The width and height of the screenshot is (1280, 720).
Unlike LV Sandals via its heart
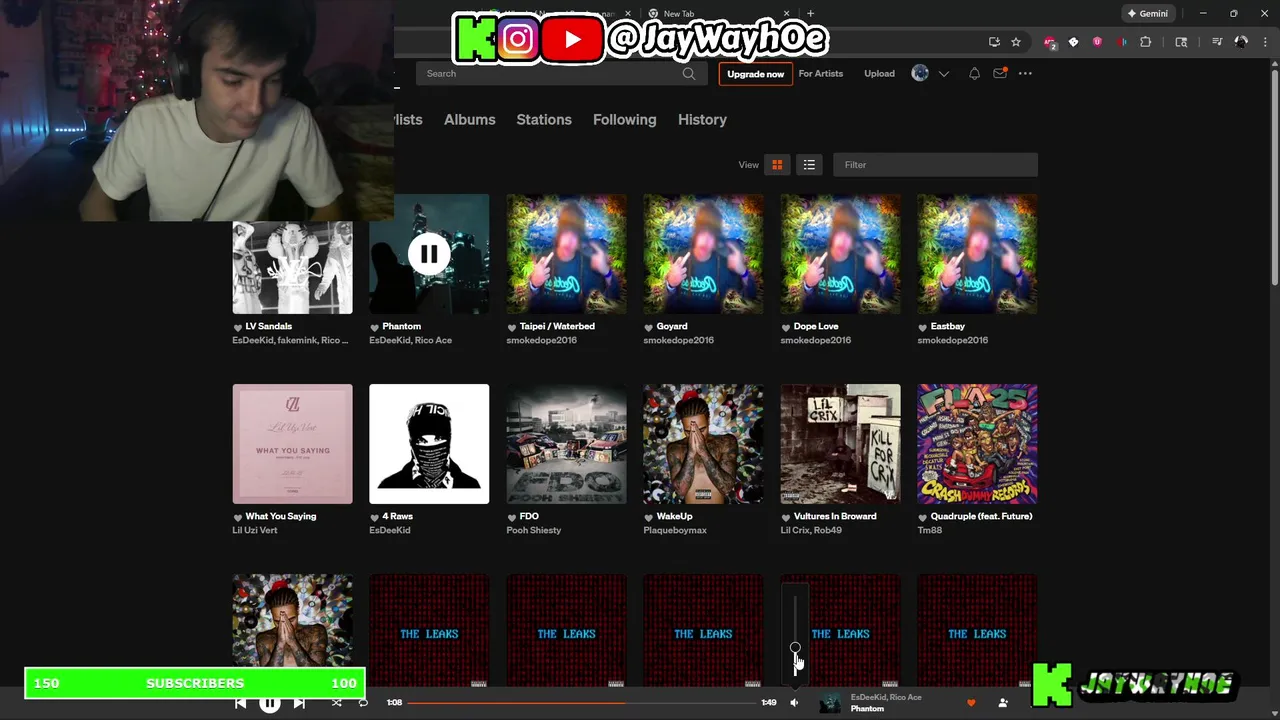tap(238, 327)
